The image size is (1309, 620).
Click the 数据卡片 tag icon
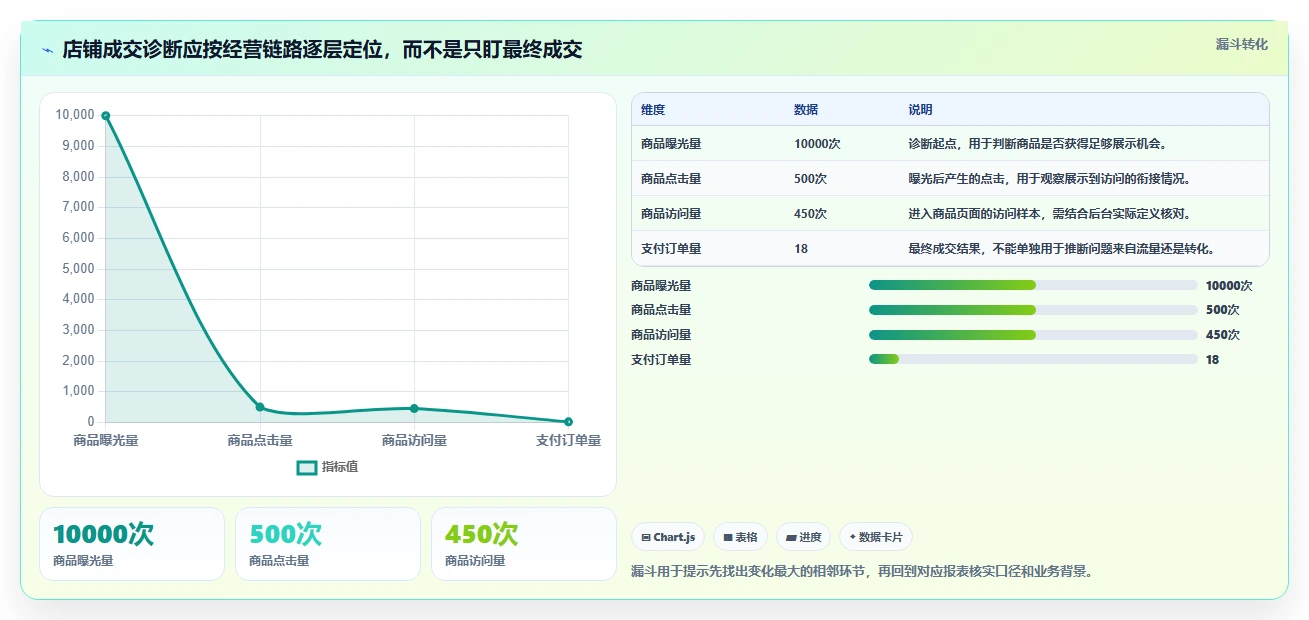852,537
